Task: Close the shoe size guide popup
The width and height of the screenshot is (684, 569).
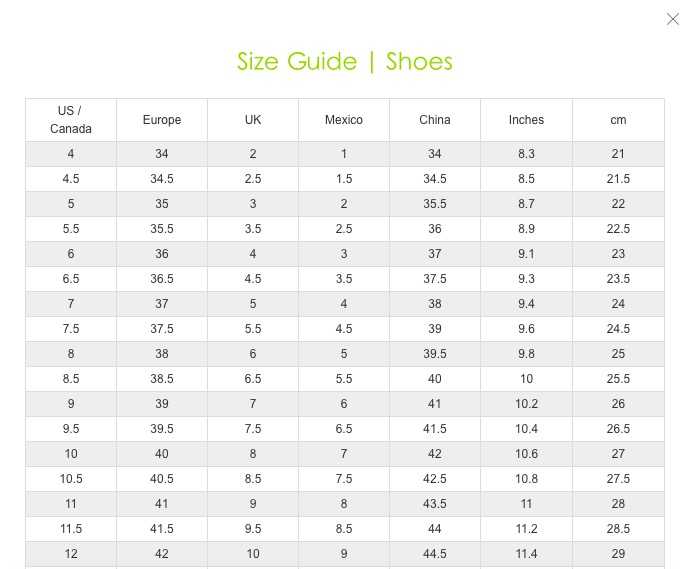Action: coord(673,19)
